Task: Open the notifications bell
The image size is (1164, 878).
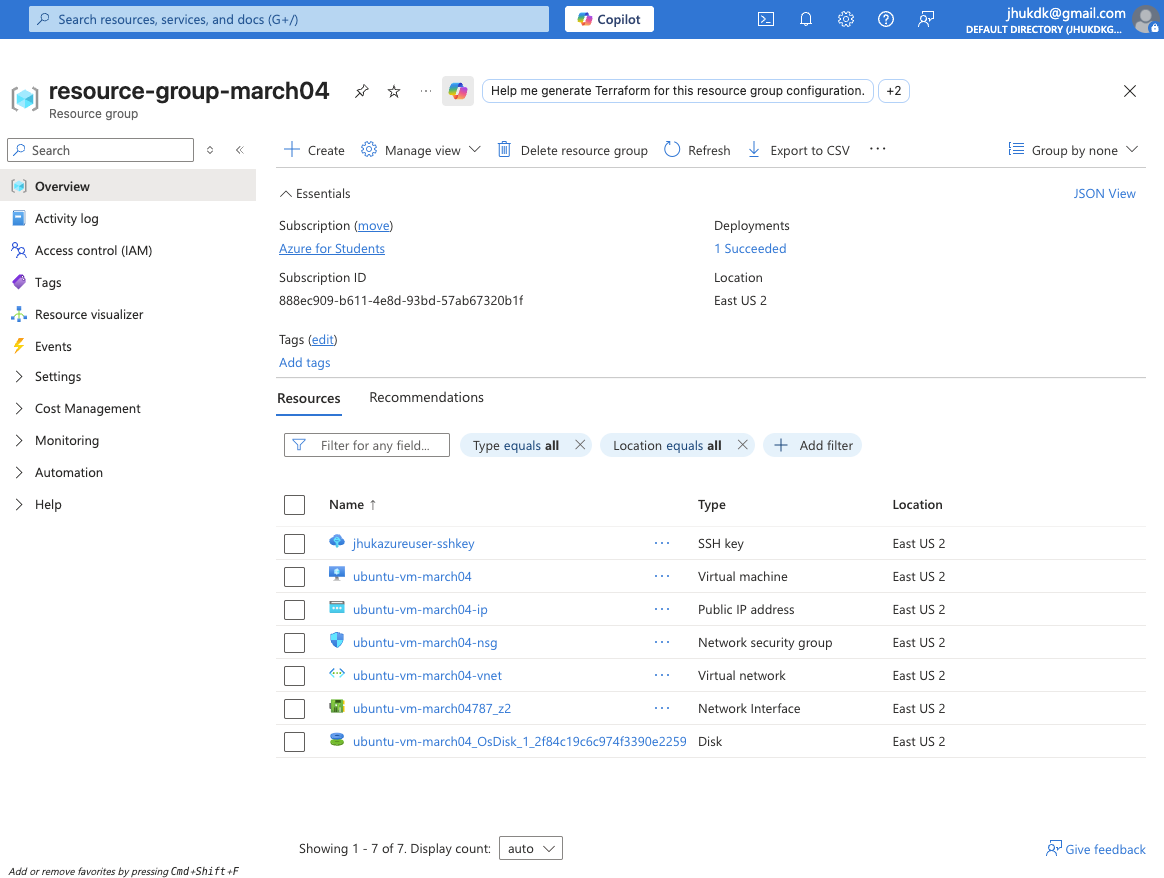Action: point(806,19)
